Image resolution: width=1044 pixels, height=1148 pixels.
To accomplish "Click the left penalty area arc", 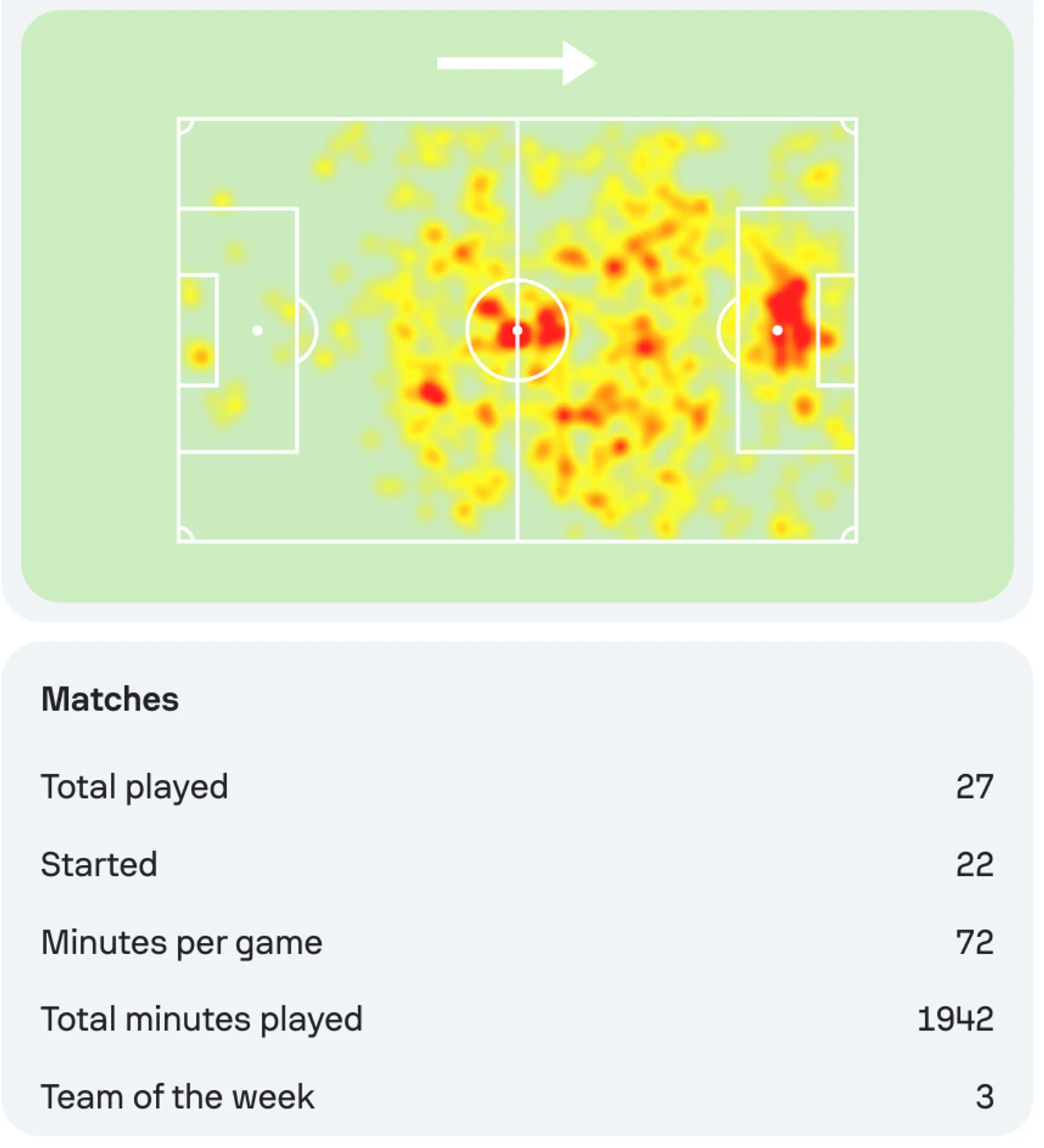I will coord(307,330).
